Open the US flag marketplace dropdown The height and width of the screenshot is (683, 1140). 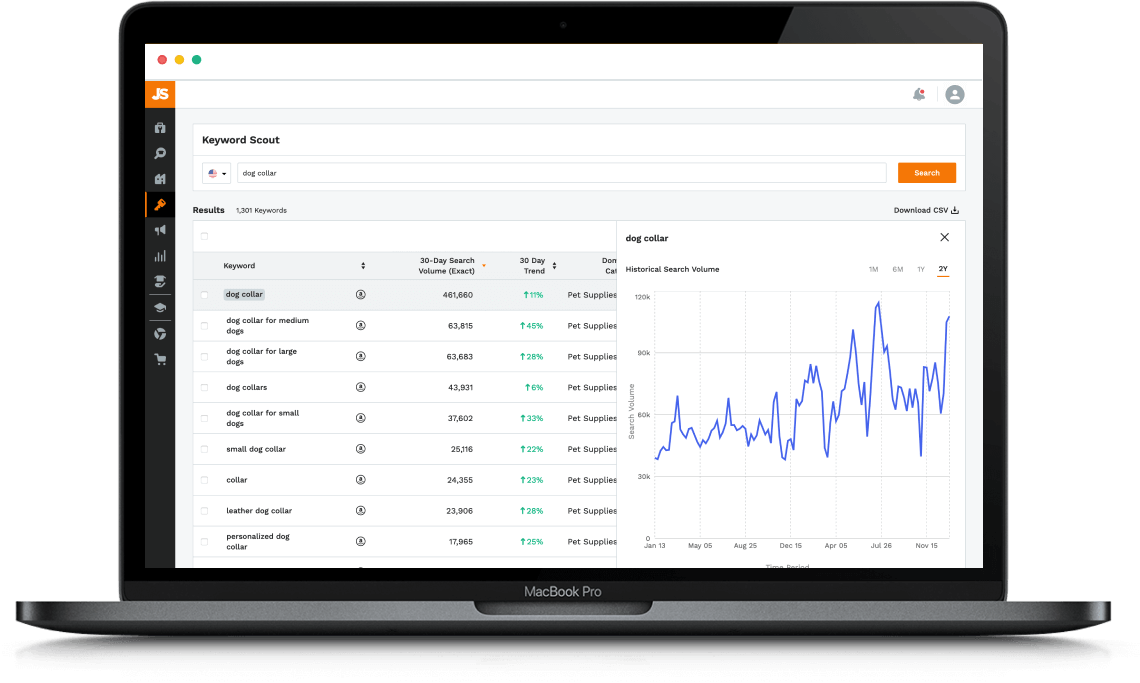coord(217,173)
